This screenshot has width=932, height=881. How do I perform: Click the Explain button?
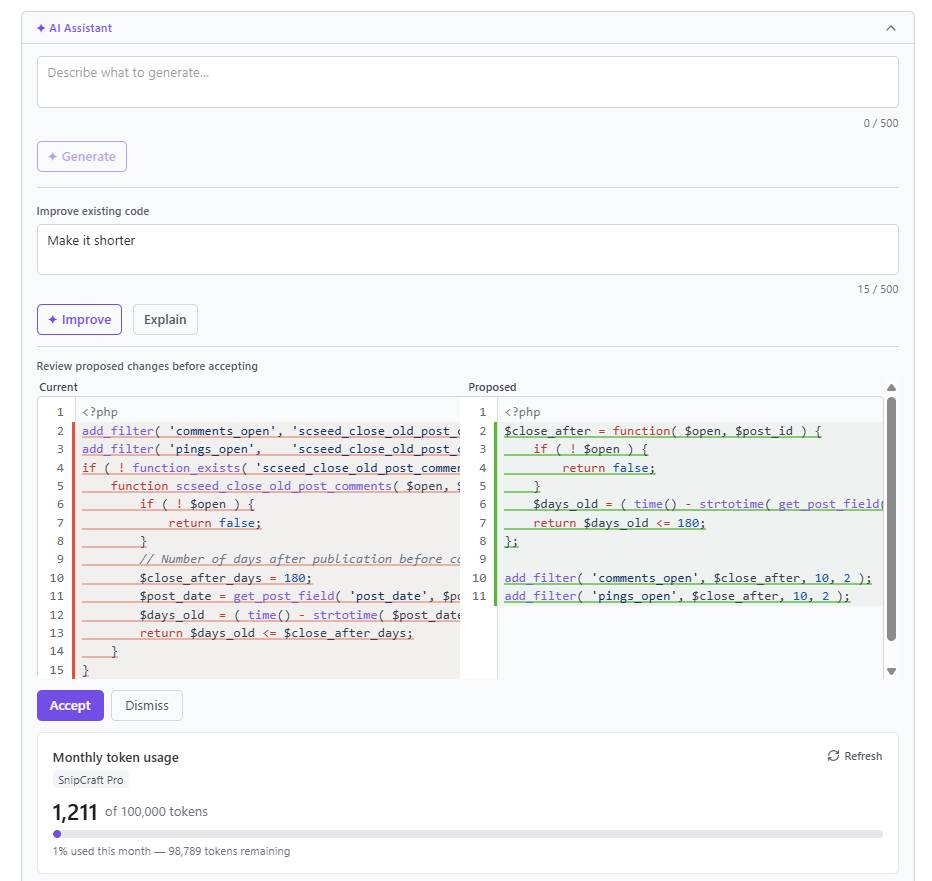pyautogui.click(x=165, y=319)
